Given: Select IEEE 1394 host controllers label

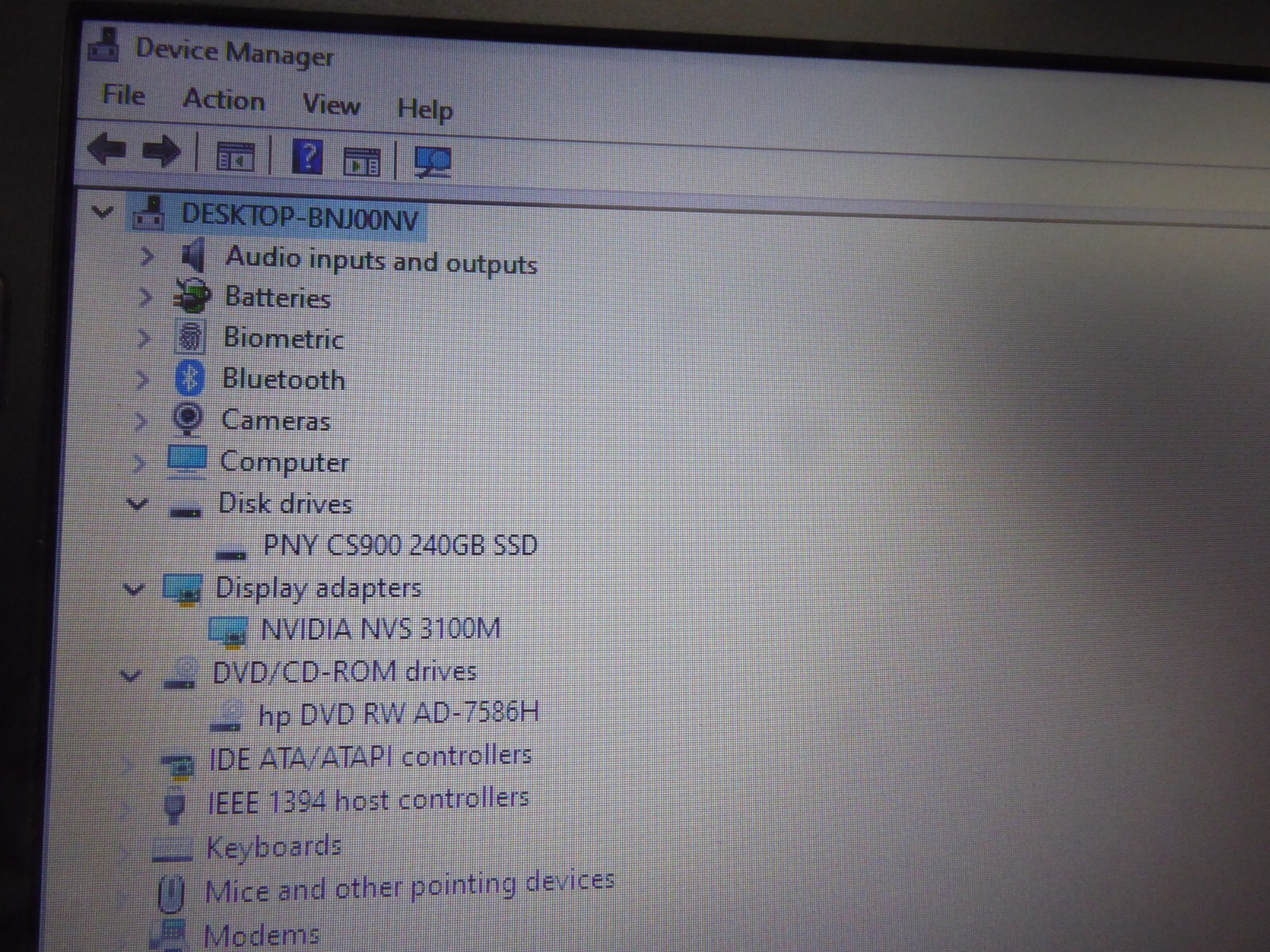Looking at the screenshot, I should click(368, 800).
